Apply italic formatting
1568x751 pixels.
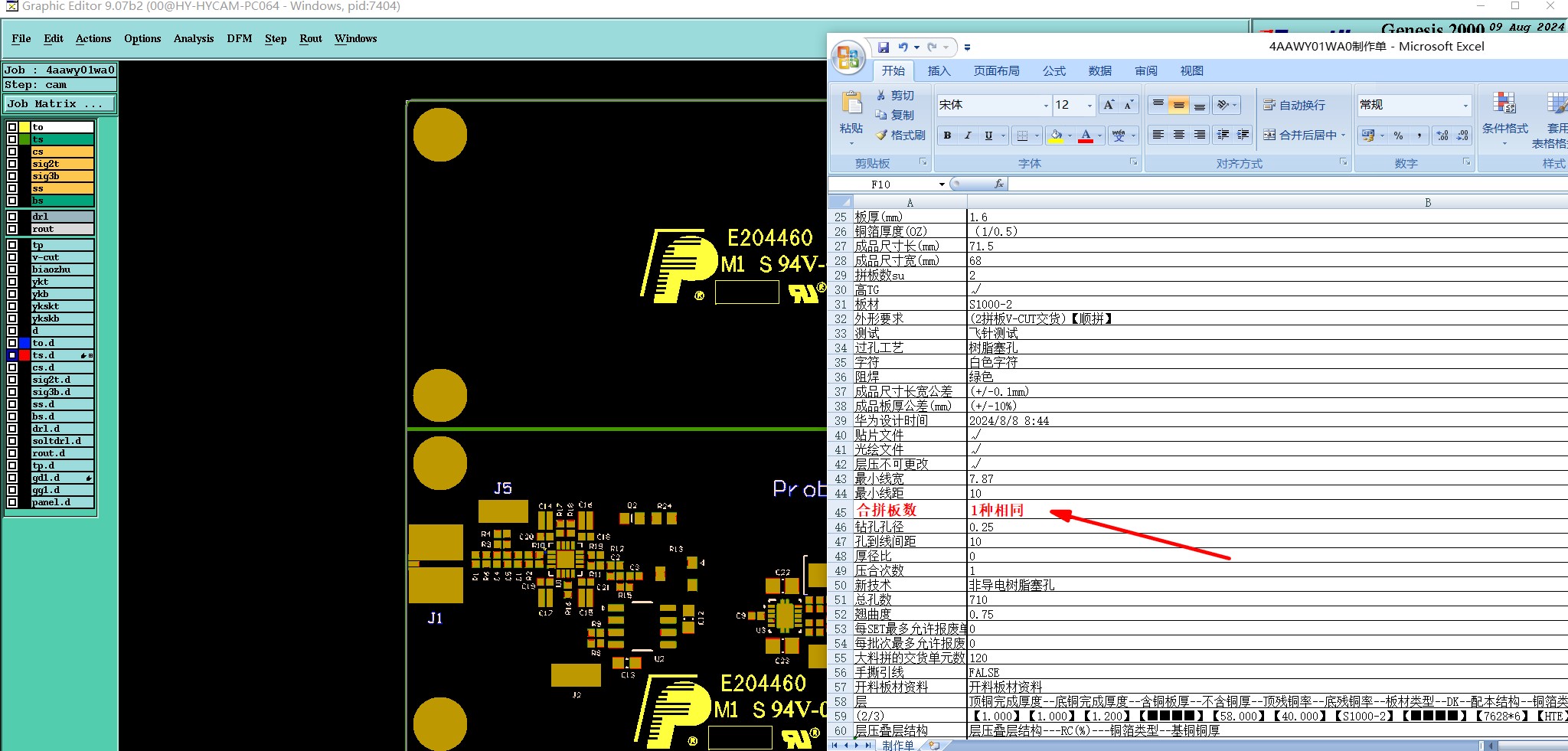click(968, 136)
